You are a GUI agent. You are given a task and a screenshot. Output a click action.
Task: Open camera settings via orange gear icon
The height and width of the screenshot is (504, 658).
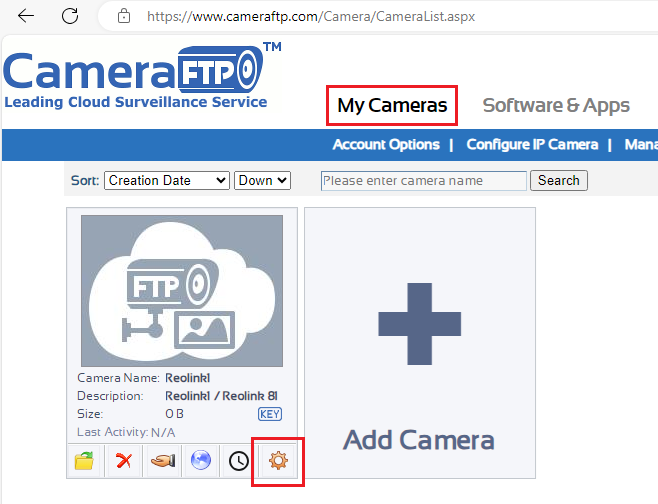click(x=277, y=462)
